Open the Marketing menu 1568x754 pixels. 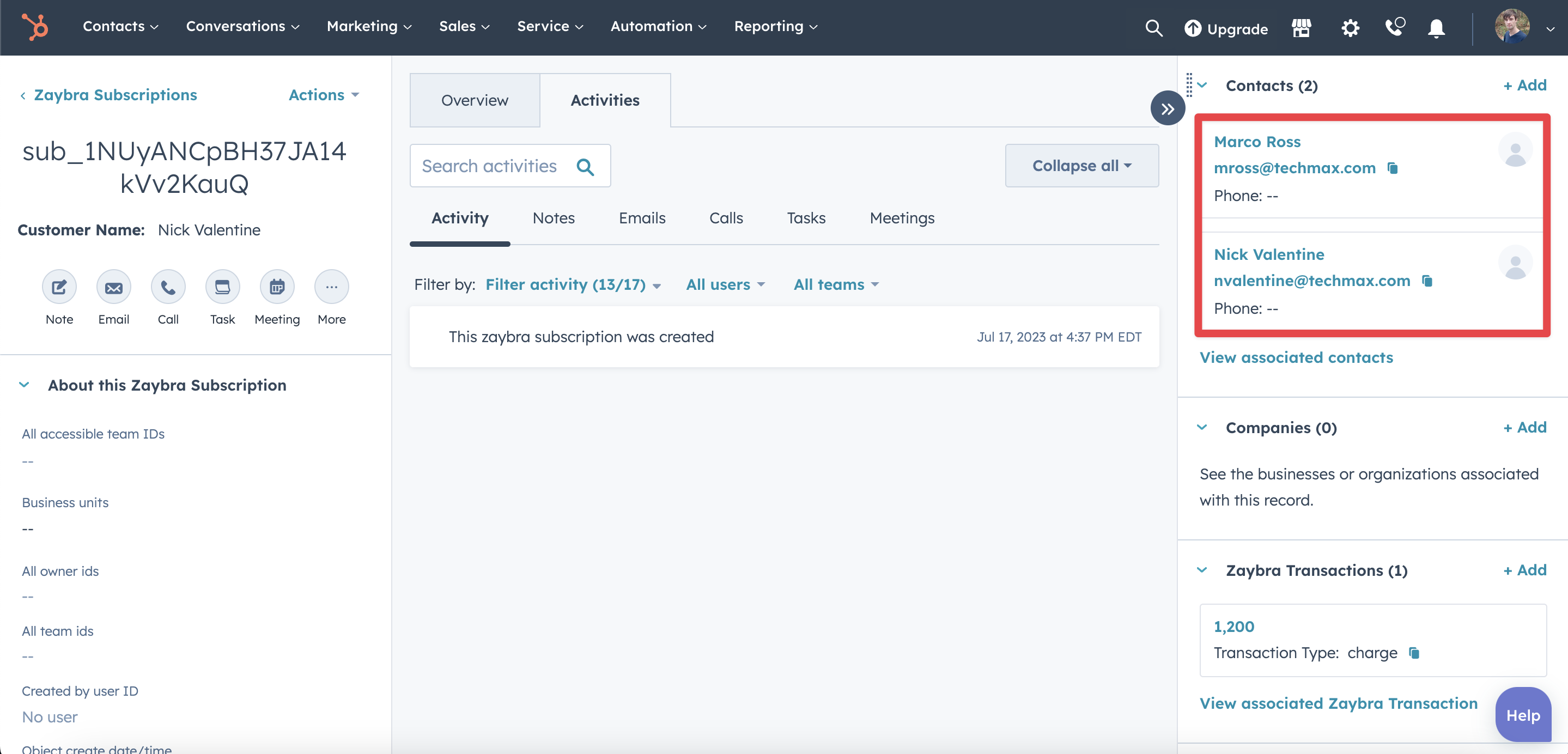369,26
